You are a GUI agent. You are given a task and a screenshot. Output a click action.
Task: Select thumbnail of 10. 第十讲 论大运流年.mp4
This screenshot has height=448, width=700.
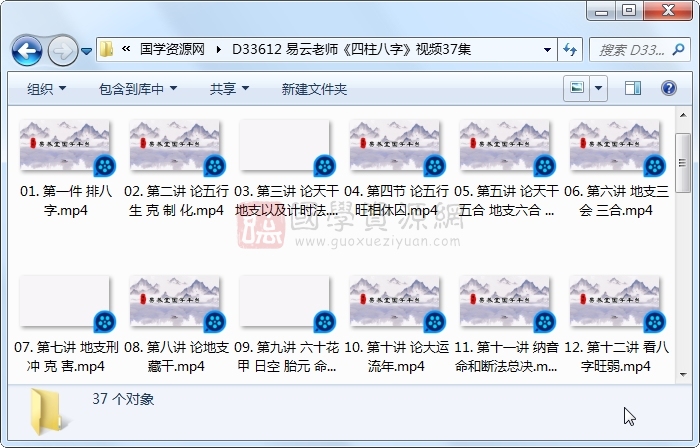click(x=395, y=301)
